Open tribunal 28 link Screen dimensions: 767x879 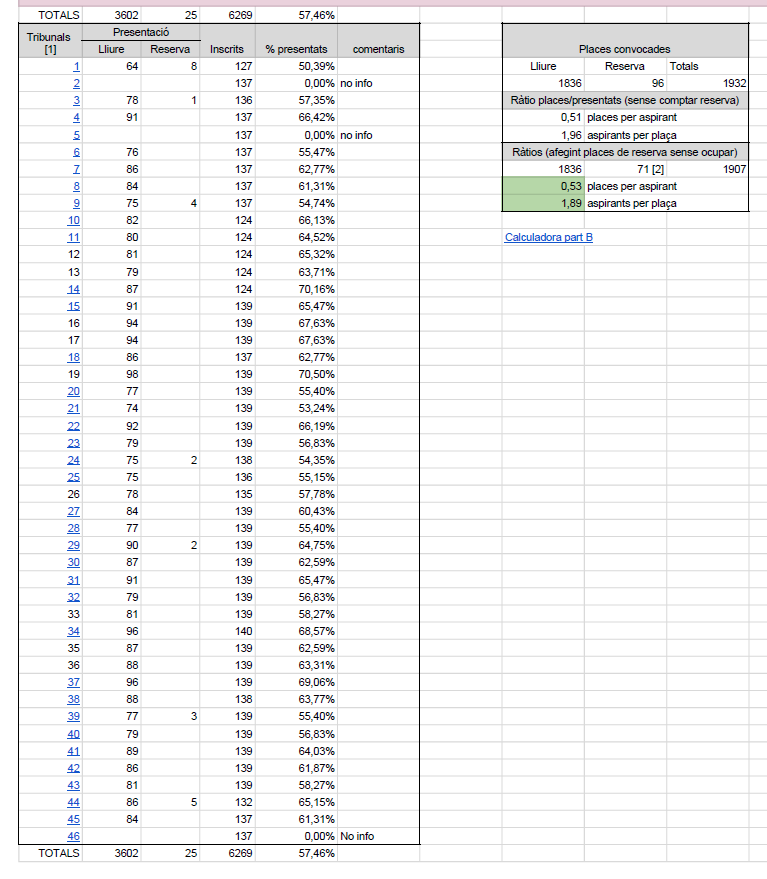pos(73,528)
